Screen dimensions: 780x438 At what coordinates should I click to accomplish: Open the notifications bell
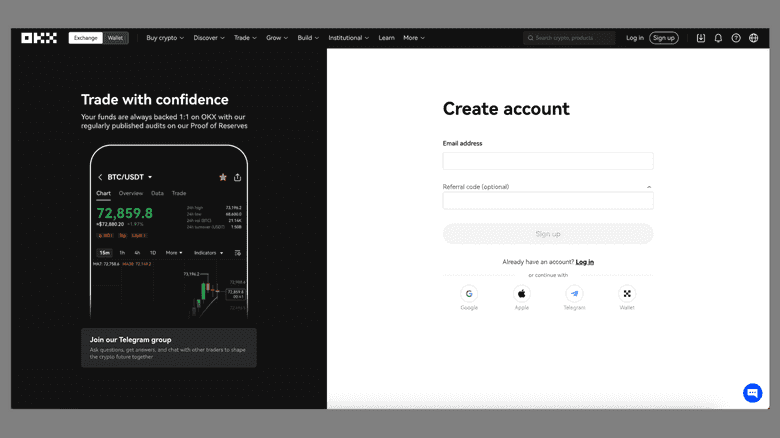718,38
